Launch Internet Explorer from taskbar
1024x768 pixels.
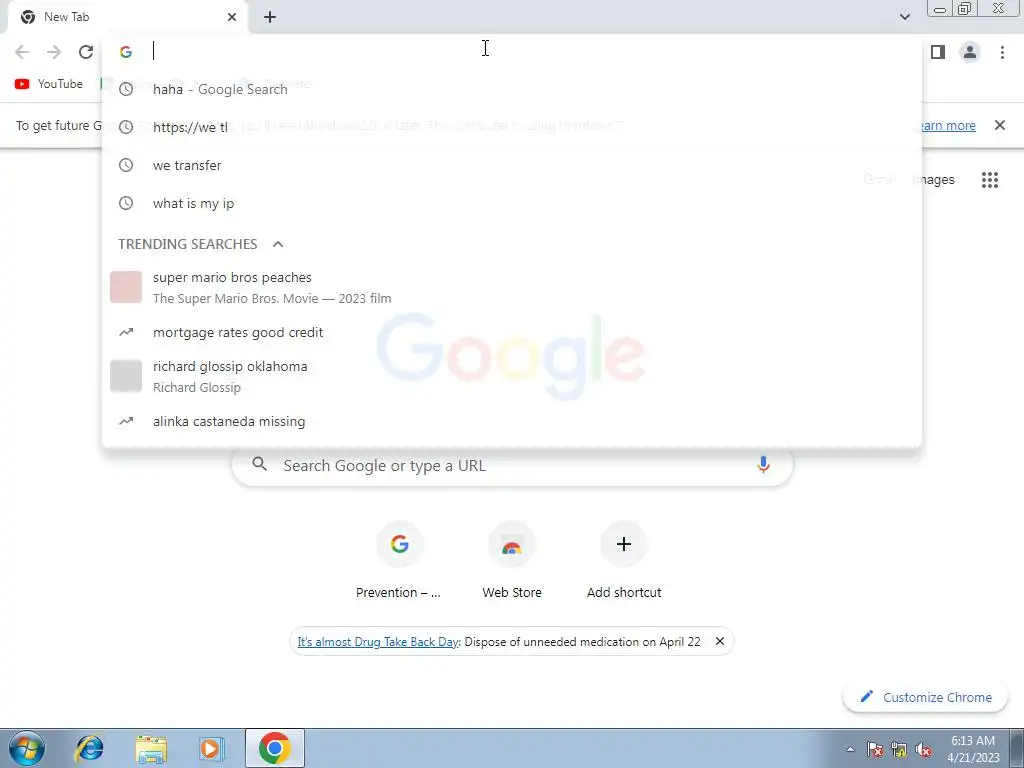tap(89, 748)
